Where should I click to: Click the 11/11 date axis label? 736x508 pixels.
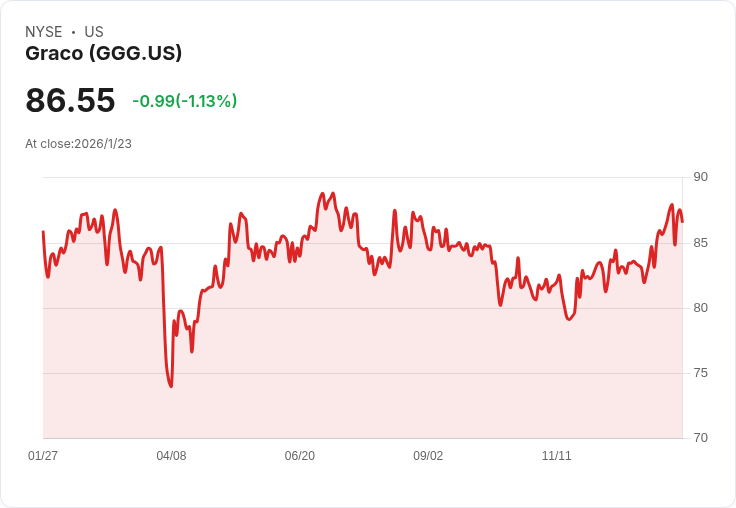pyautogui.click(x=557, y=455)
